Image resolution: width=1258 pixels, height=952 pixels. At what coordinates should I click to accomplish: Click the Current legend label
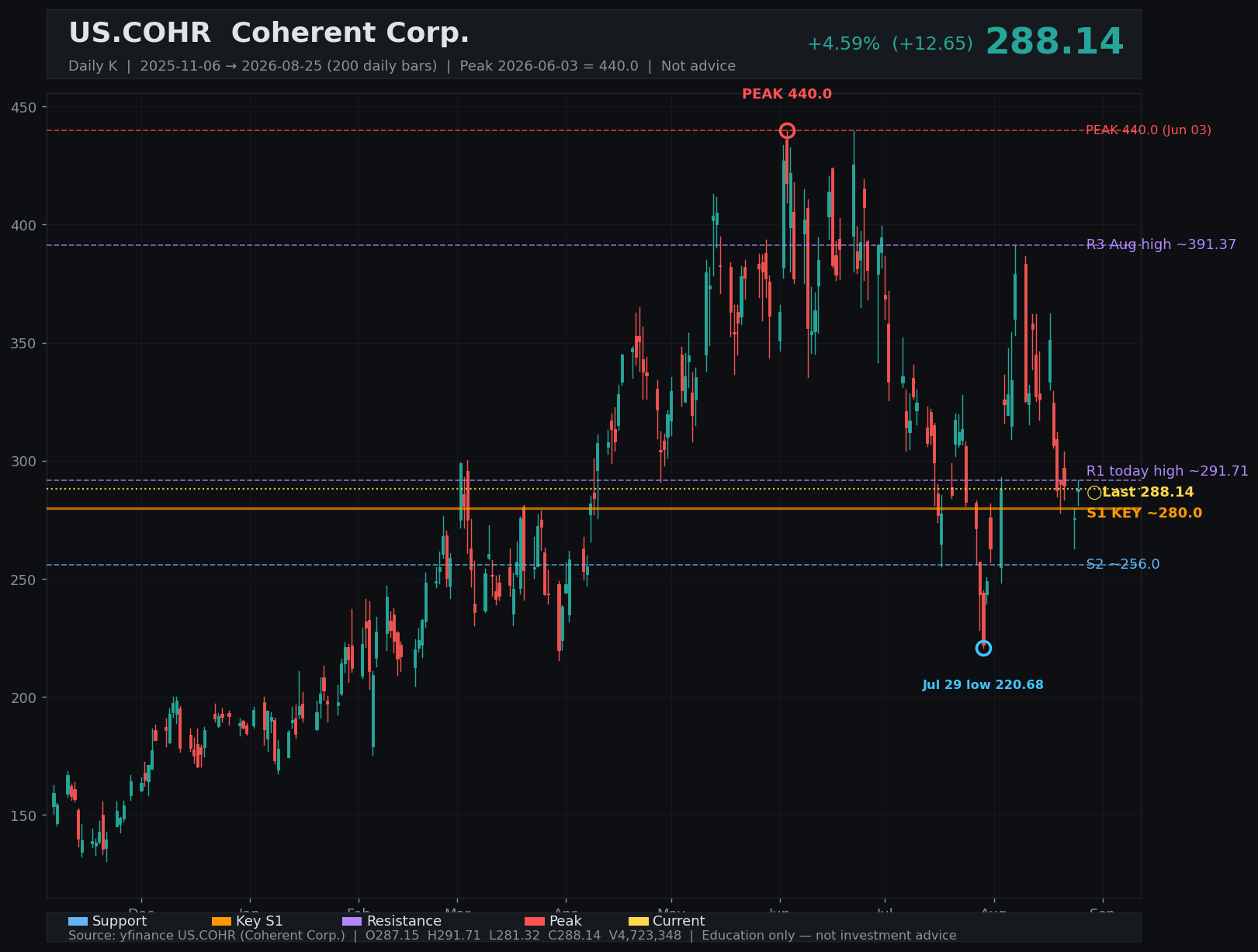coord(678,921)
